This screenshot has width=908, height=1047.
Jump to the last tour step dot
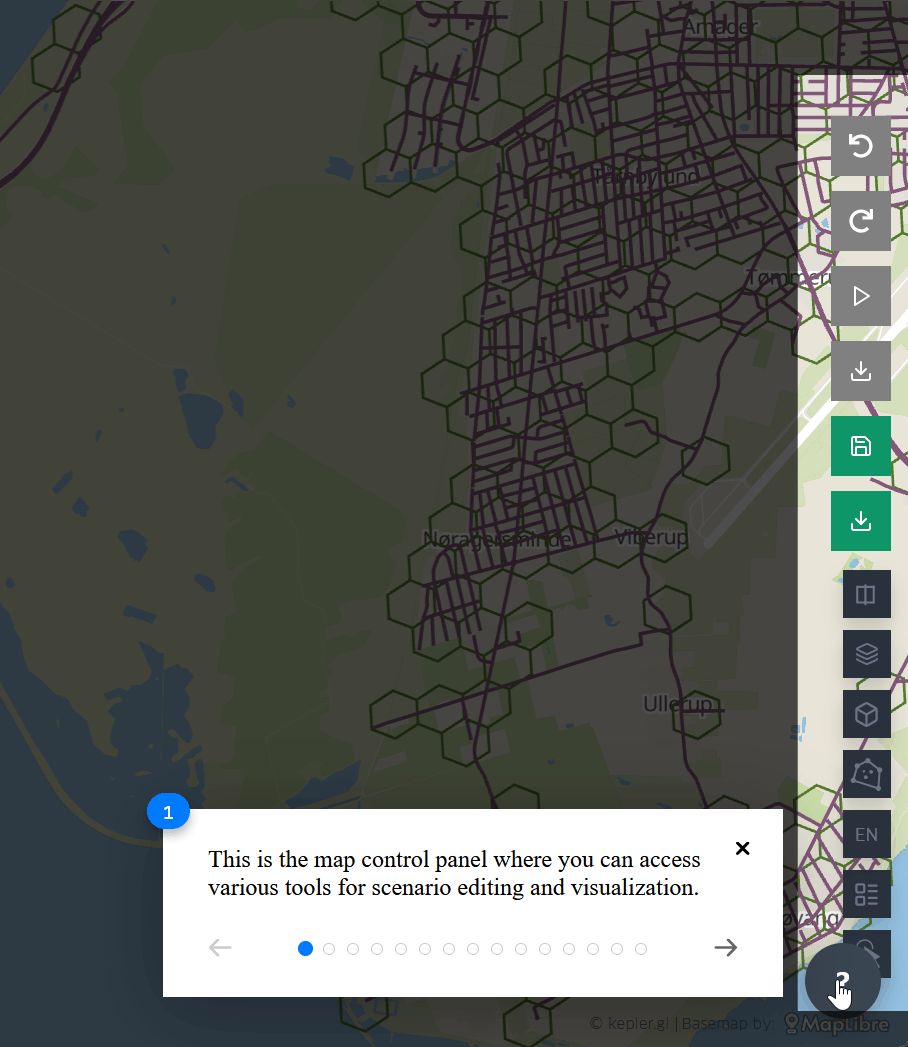point(641,949)
